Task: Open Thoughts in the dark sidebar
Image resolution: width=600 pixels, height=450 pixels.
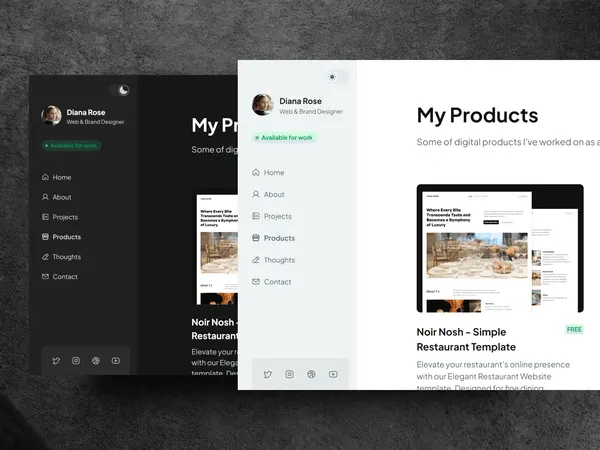Action: click(61, 257)
